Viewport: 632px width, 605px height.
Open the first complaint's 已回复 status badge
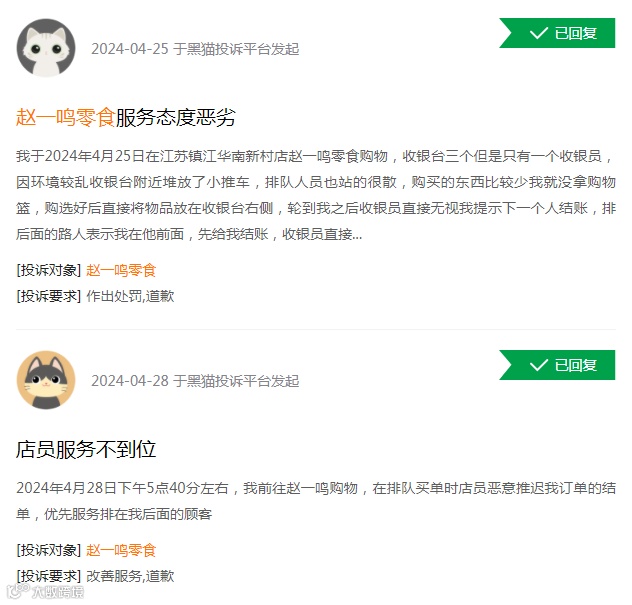pyautogui.click(x=557, y=33)
